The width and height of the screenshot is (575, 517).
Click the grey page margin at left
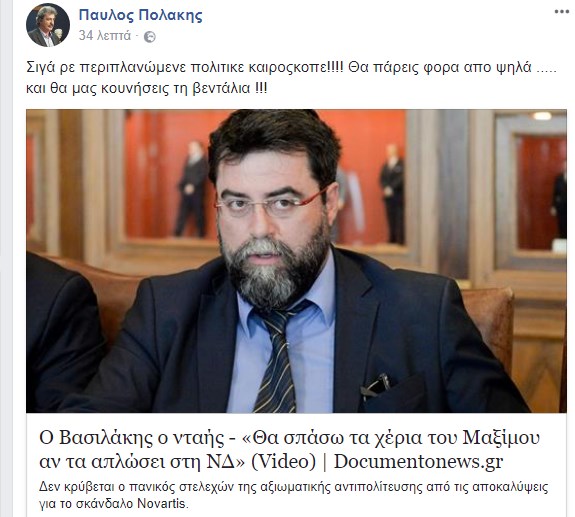[6, 258]
